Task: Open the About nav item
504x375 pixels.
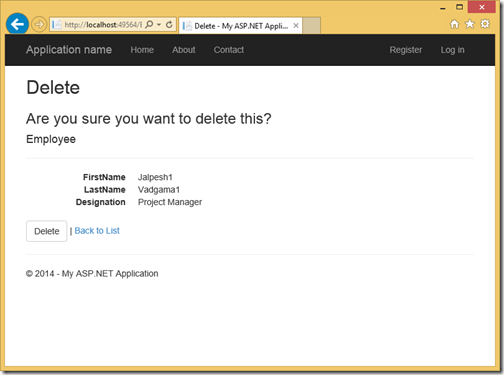Action: (x=184, y=50)
